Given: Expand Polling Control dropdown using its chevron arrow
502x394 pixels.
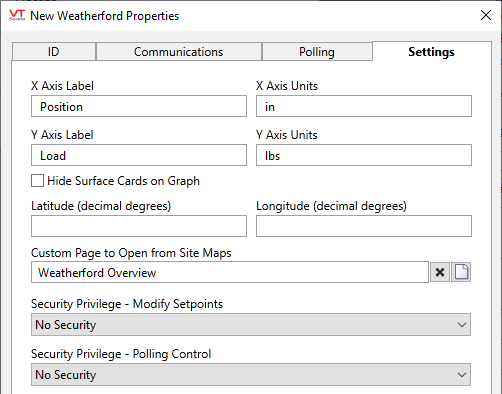Looking at the screenshot, I should tap(462, 375).
